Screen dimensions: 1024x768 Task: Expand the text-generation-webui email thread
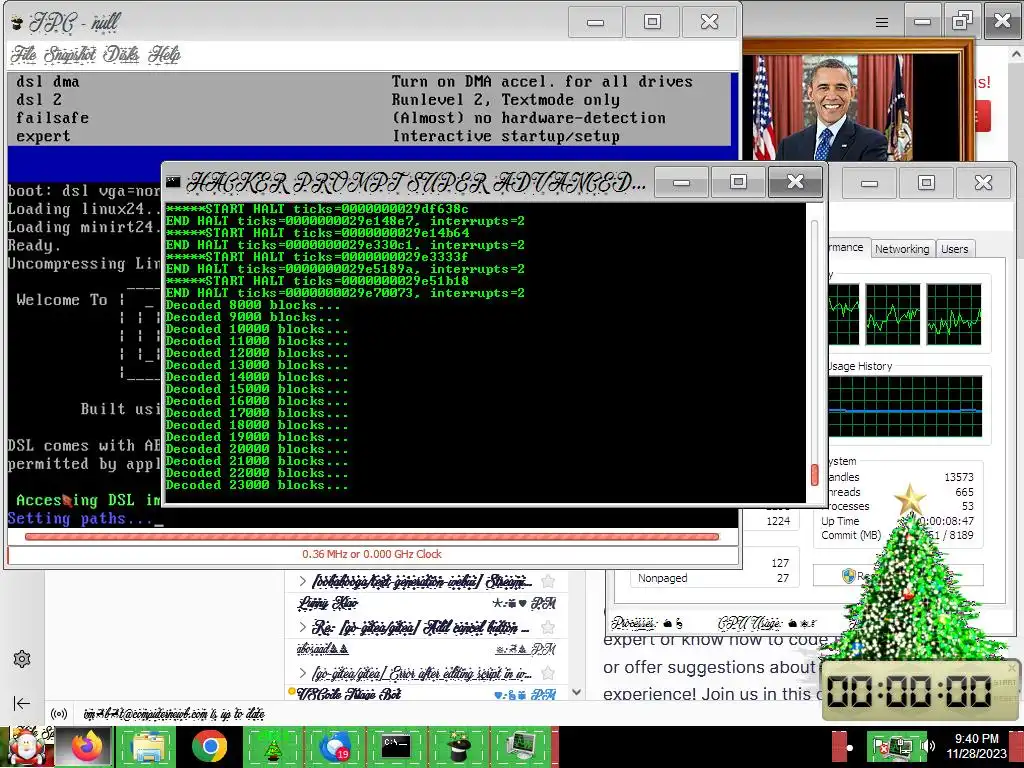click(302, 581)
